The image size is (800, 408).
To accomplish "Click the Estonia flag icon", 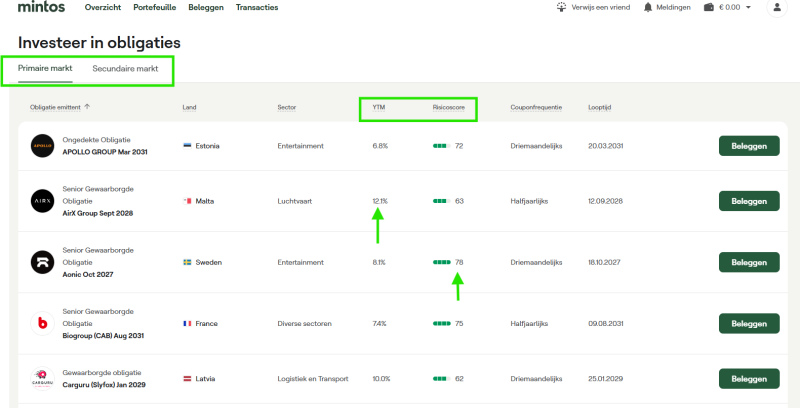I will tap(187, 146).
